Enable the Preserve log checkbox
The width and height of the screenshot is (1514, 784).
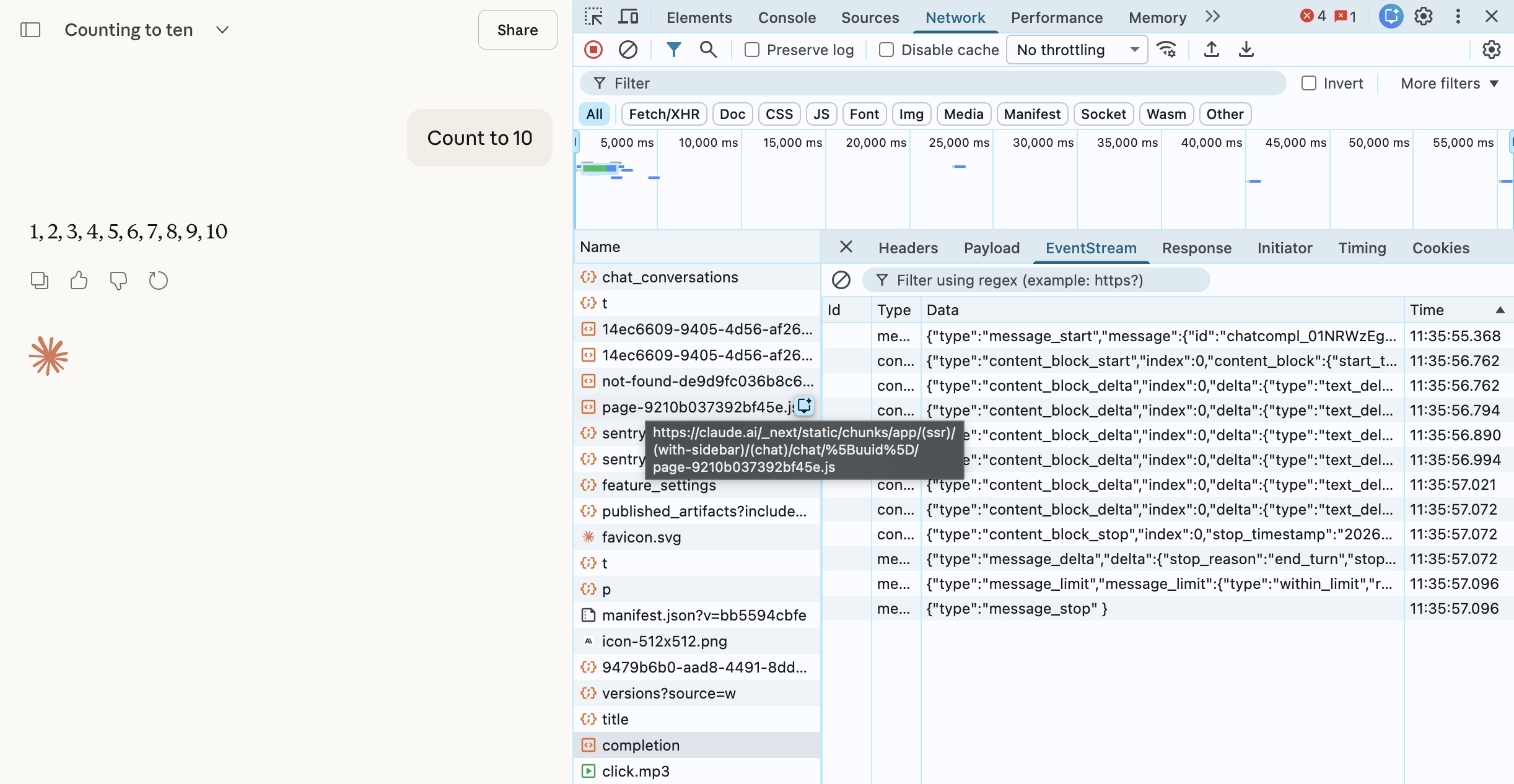click(752, 50)
